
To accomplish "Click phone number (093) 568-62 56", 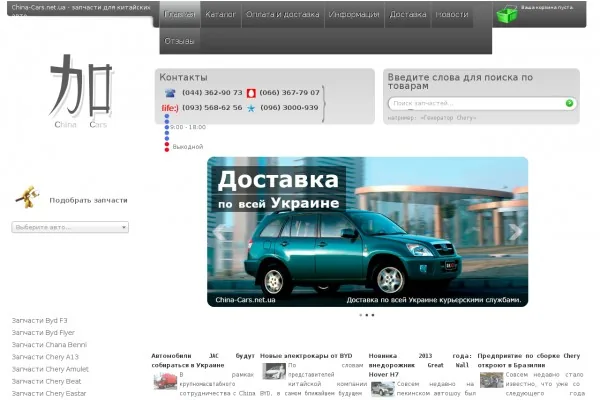I will click(x=212, y=108).
